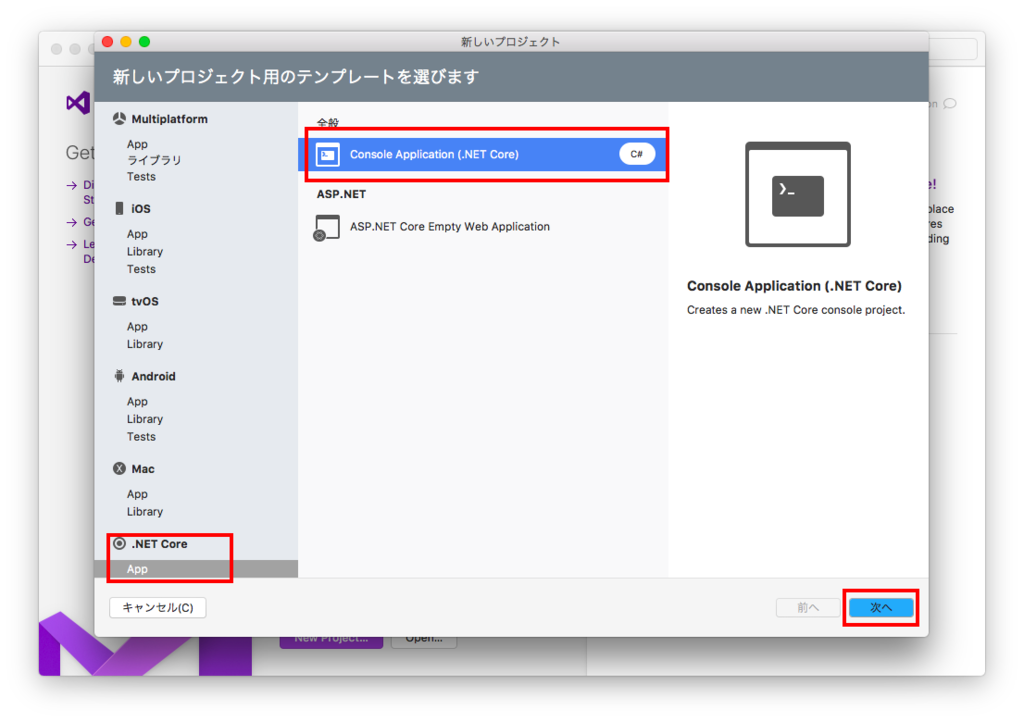
Task: Click the Visual Studio purple logo in the corner
Action: click(x=78, y=103)
